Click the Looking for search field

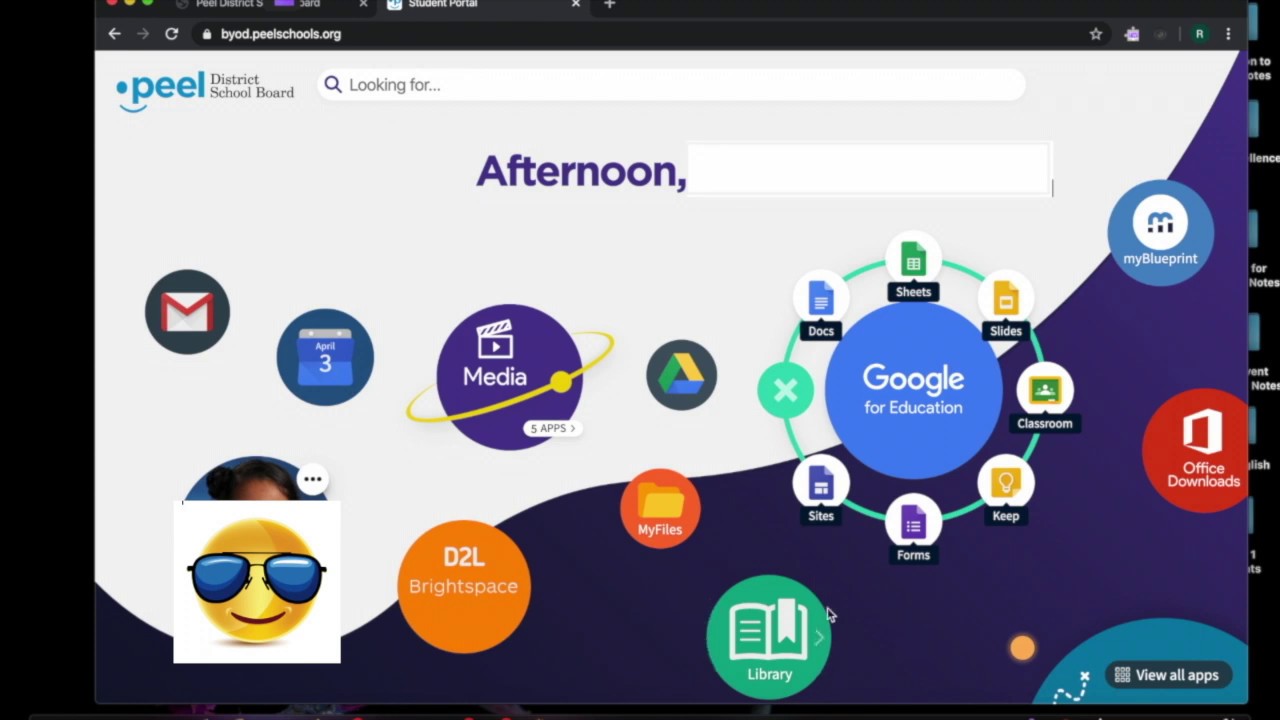tap(671, 85)
